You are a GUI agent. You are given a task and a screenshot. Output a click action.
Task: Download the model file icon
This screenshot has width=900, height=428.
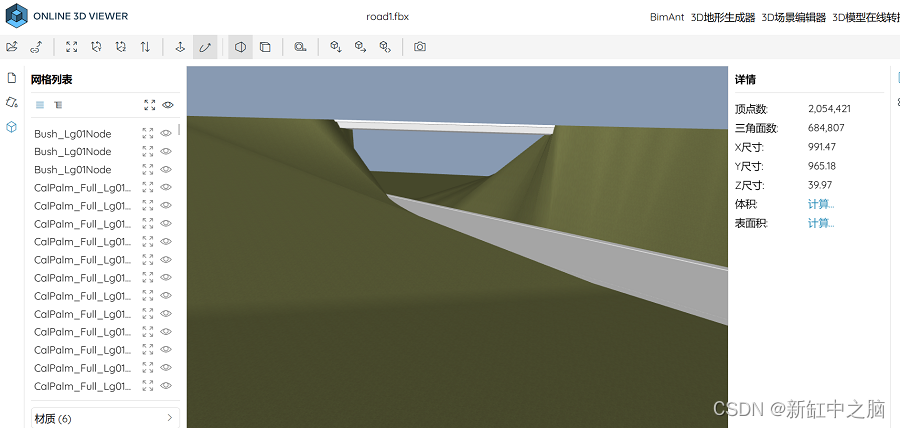[x=336, y=47]
